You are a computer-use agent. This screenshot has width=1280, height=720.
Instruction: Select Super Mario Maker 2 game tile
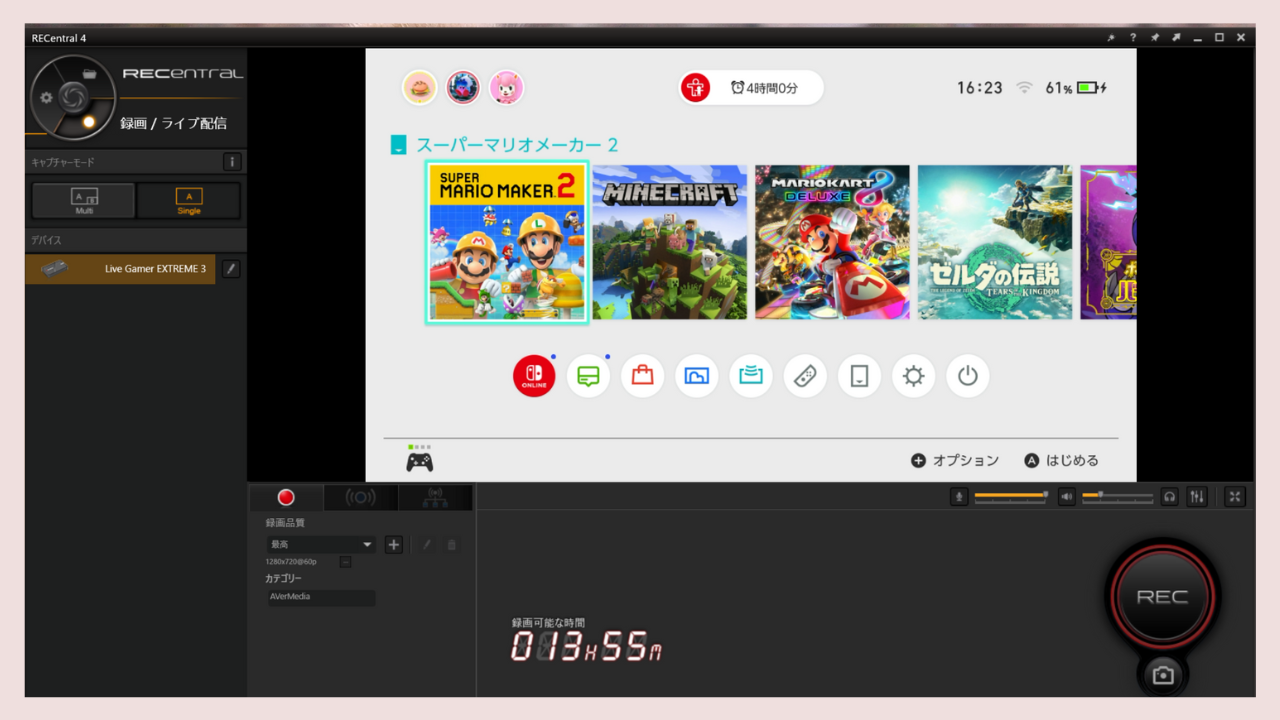507,242
